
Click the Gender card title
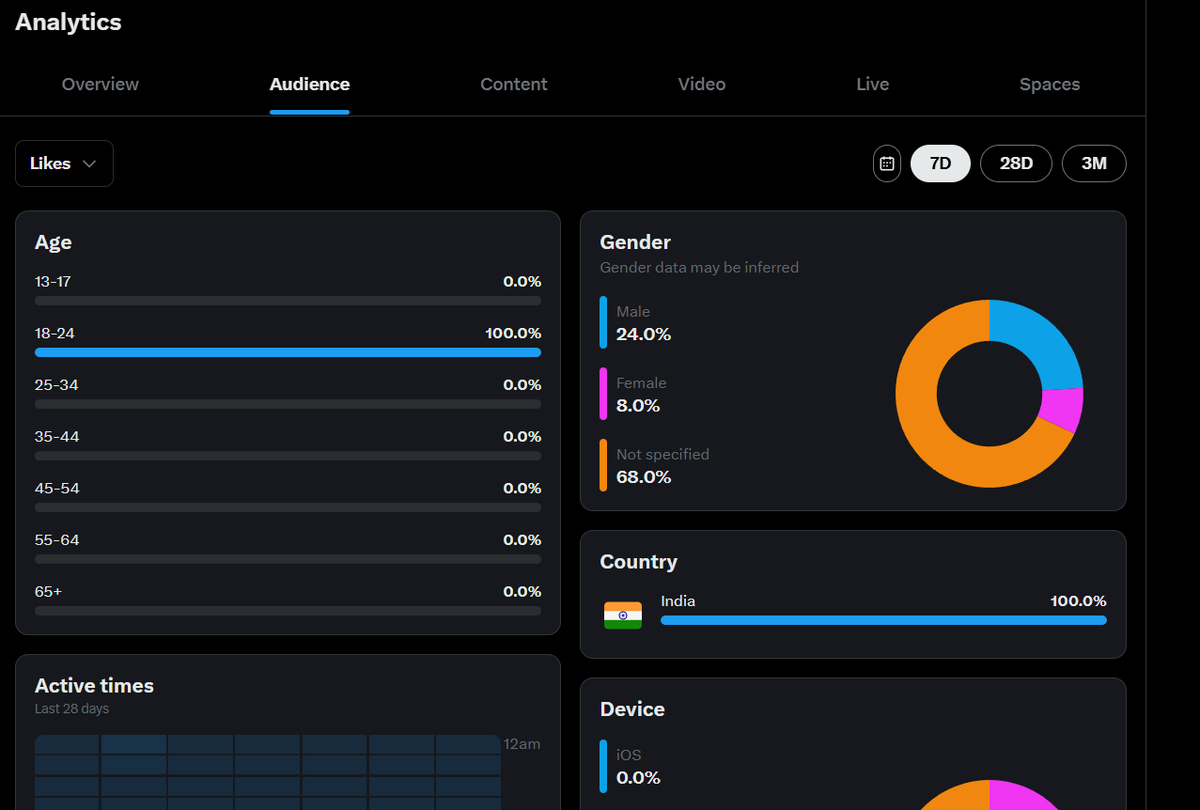pyautogui.click(x=635, y=242)
